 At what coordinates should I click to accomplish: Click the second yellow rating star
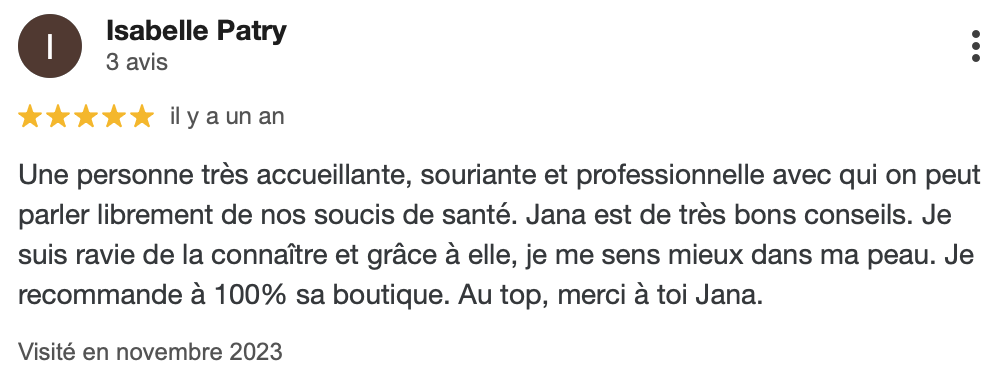(x=57, y=117)
